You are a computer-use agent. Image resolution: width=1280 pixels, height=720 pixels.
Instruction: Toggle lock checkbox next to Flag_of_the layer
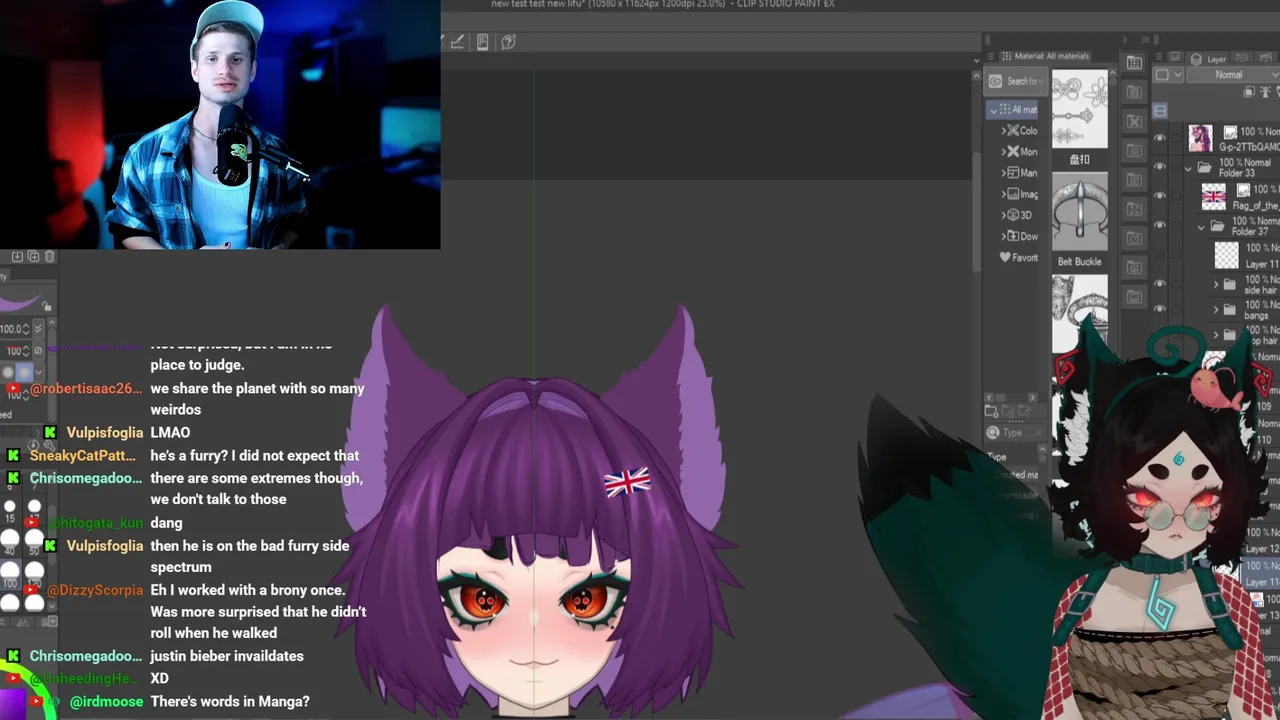click(1176, 196)
